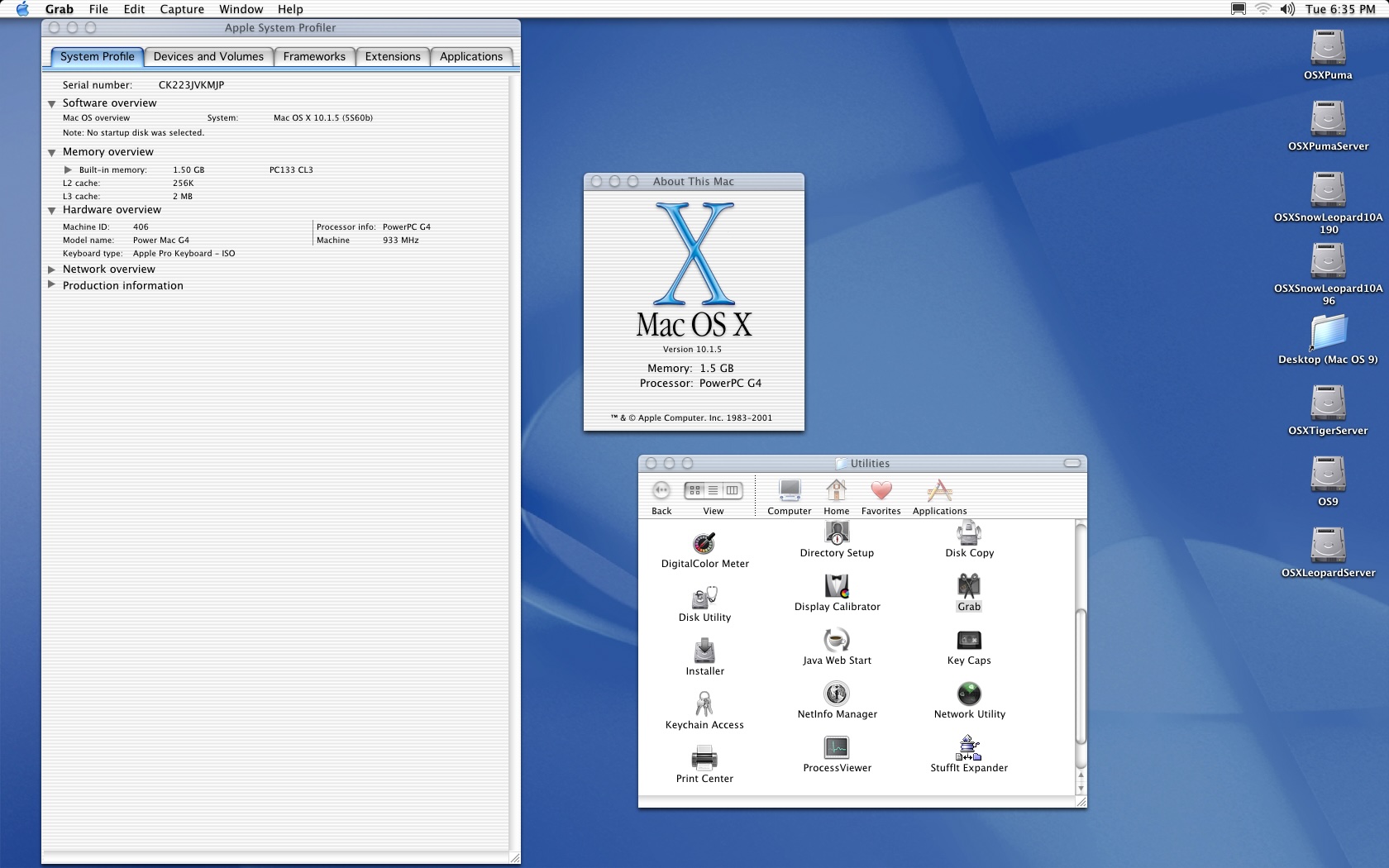Open Key Caps utility

969,641
